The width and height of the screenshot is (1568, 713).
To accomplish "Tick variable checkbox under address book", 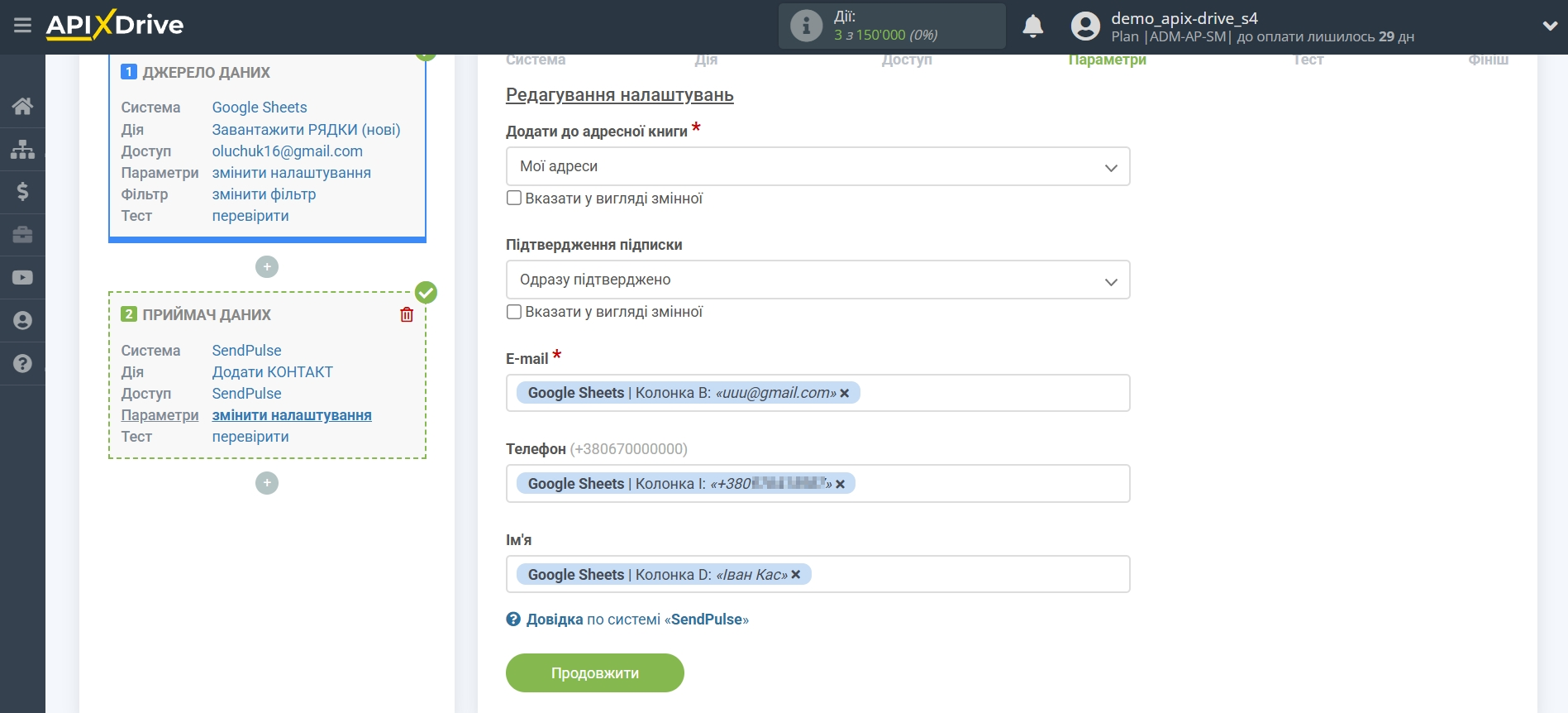I will click(x=514, y=199).
